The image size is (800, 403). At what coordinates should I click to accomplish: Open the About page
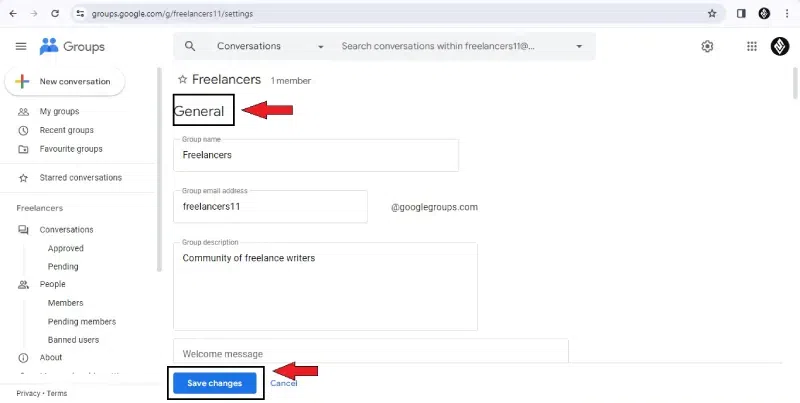click(x=51, y=358)
